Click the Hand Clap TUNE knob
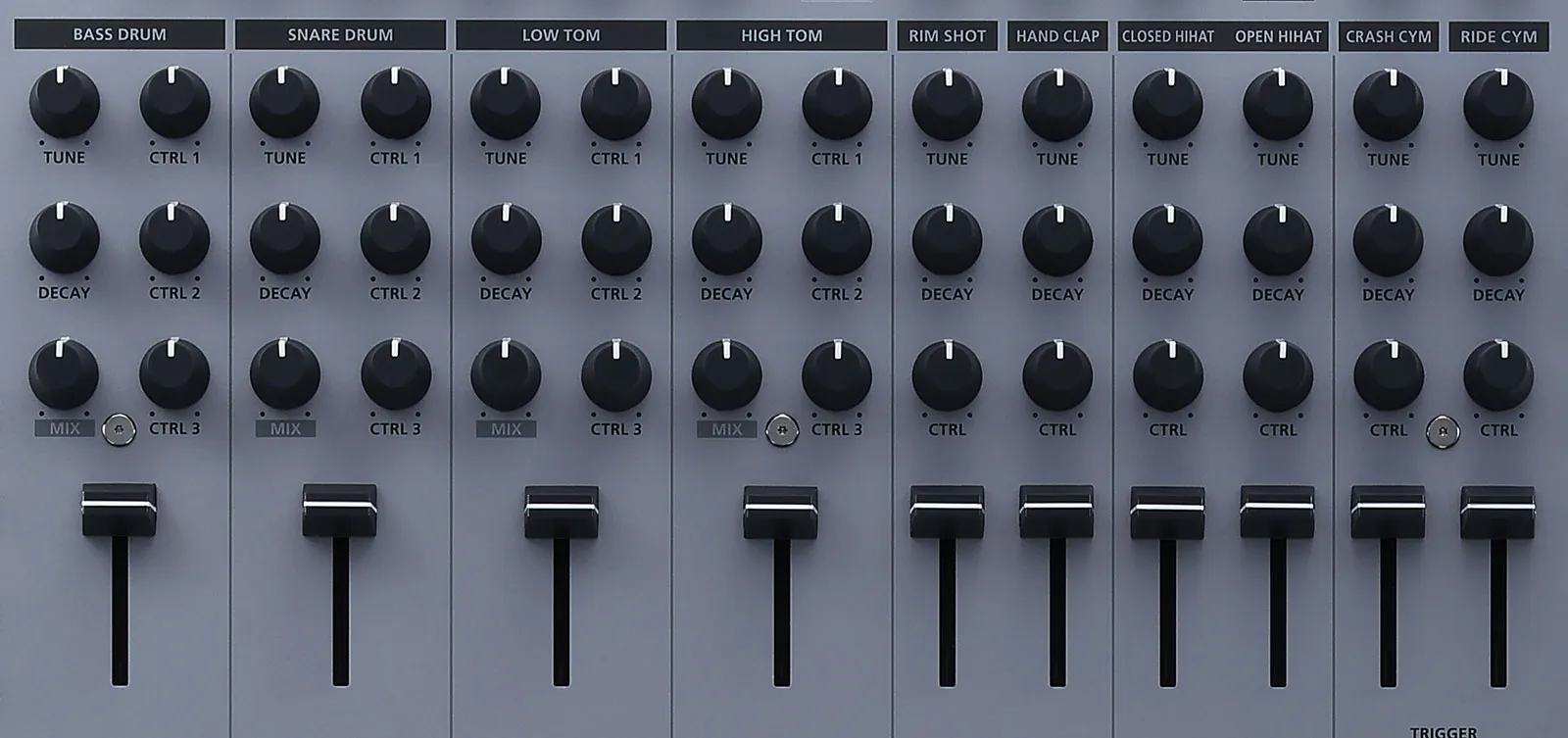 [x=1057, y=105]
